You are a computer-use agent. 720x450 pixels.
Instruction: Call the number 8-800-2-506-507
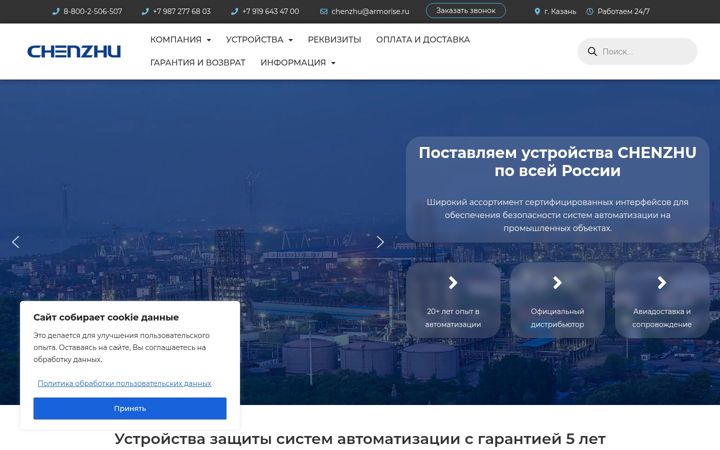point(93,11)
